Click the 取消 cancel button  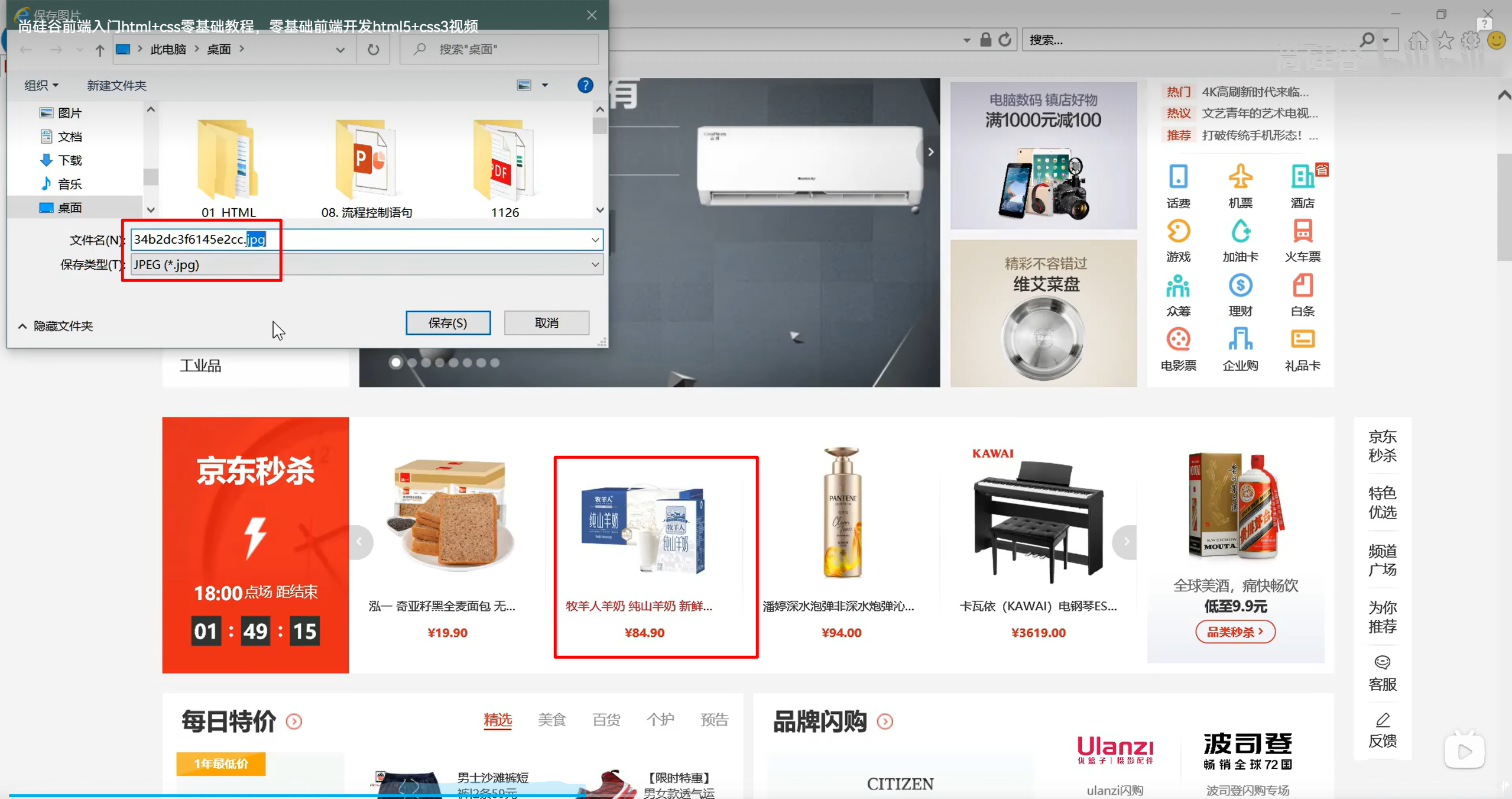[546, 323]
